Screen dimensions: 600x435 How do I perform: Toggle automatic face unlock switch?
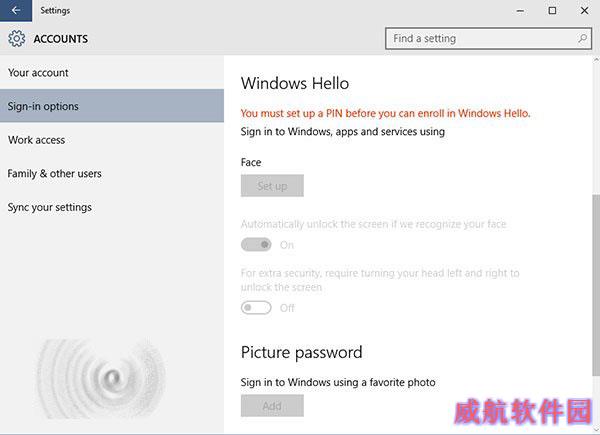click(x=256, y=244)
